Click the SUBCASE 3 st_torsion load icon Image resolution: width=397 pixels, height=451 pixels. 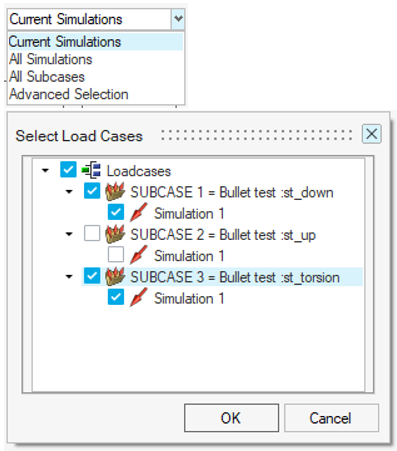(x=115, y=276)
